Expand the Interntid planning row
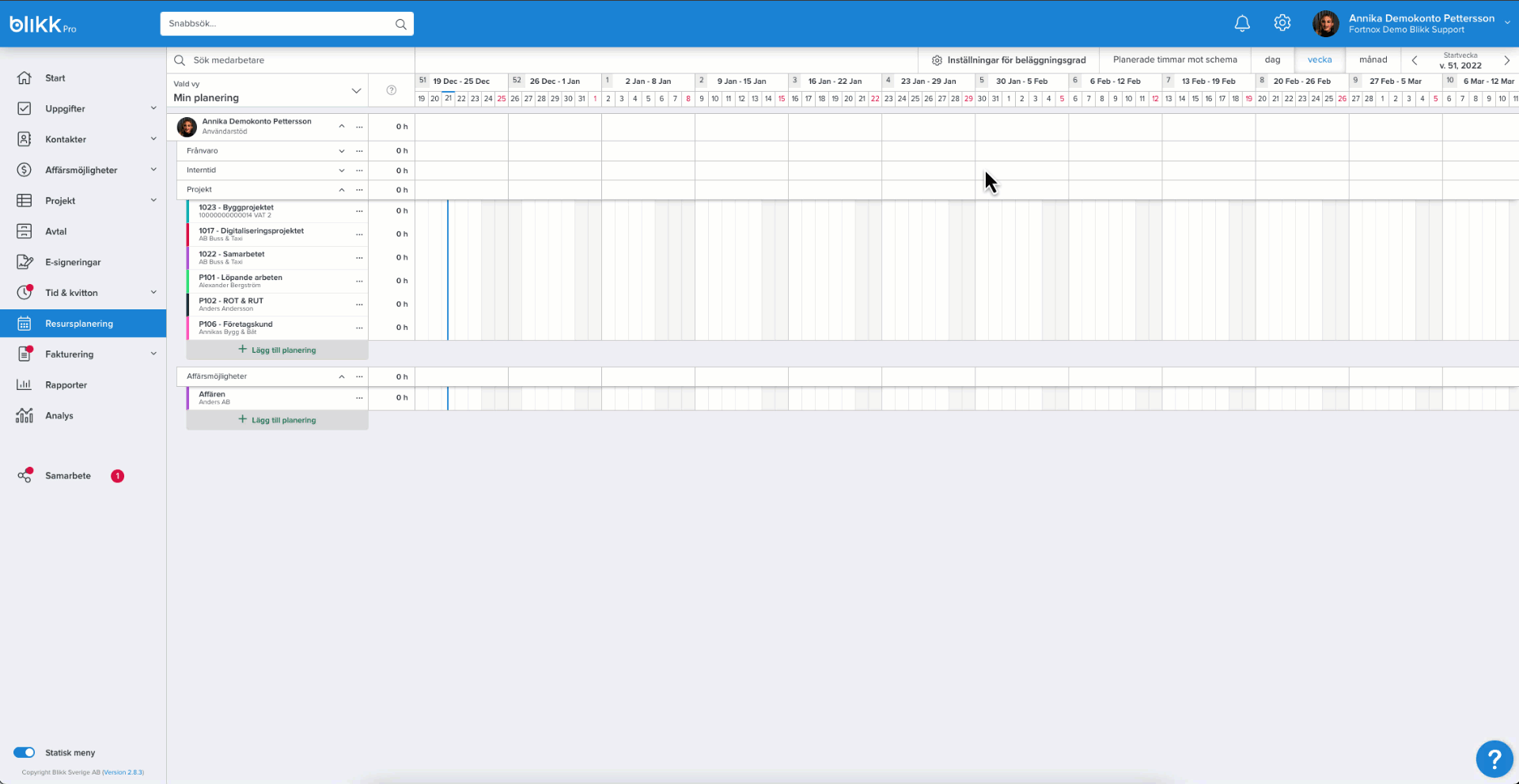Image resolution: width=1519 pixels, height=784 pixels. [x=342, y=170]
